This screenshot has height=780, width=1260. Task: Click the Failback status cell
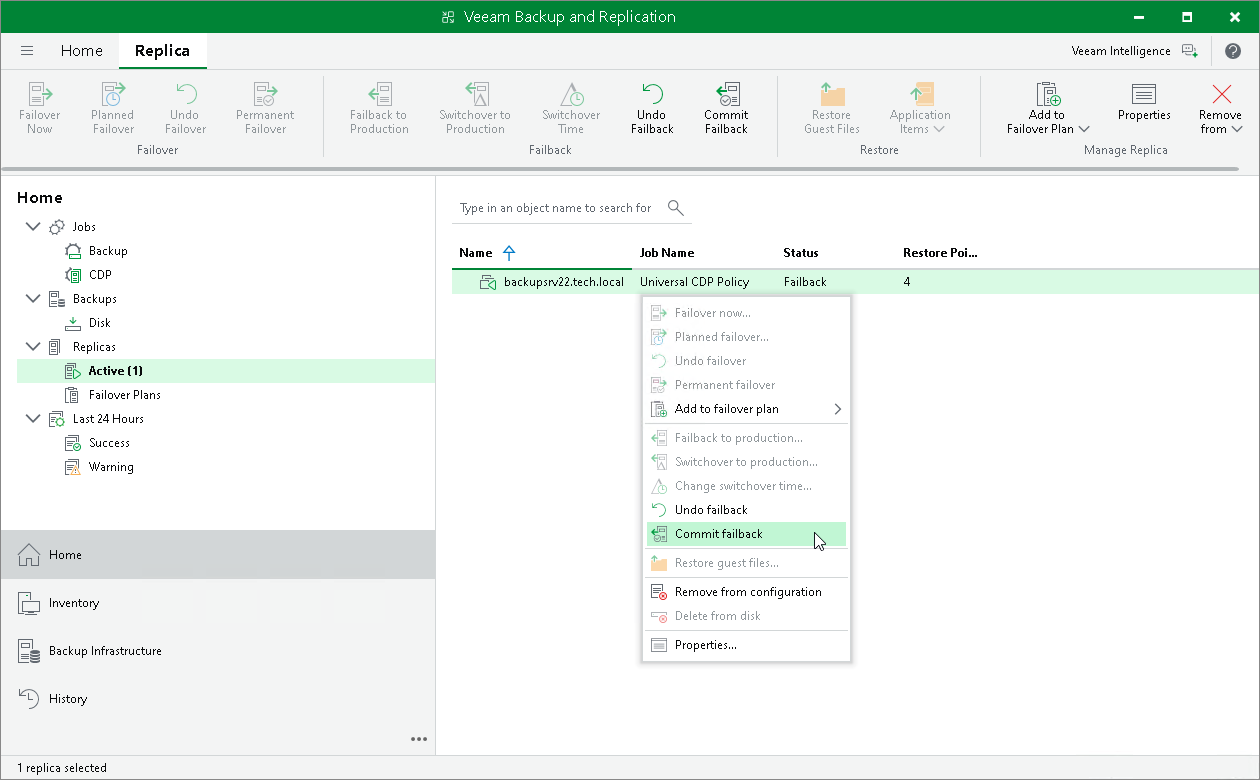click(805, 282)
